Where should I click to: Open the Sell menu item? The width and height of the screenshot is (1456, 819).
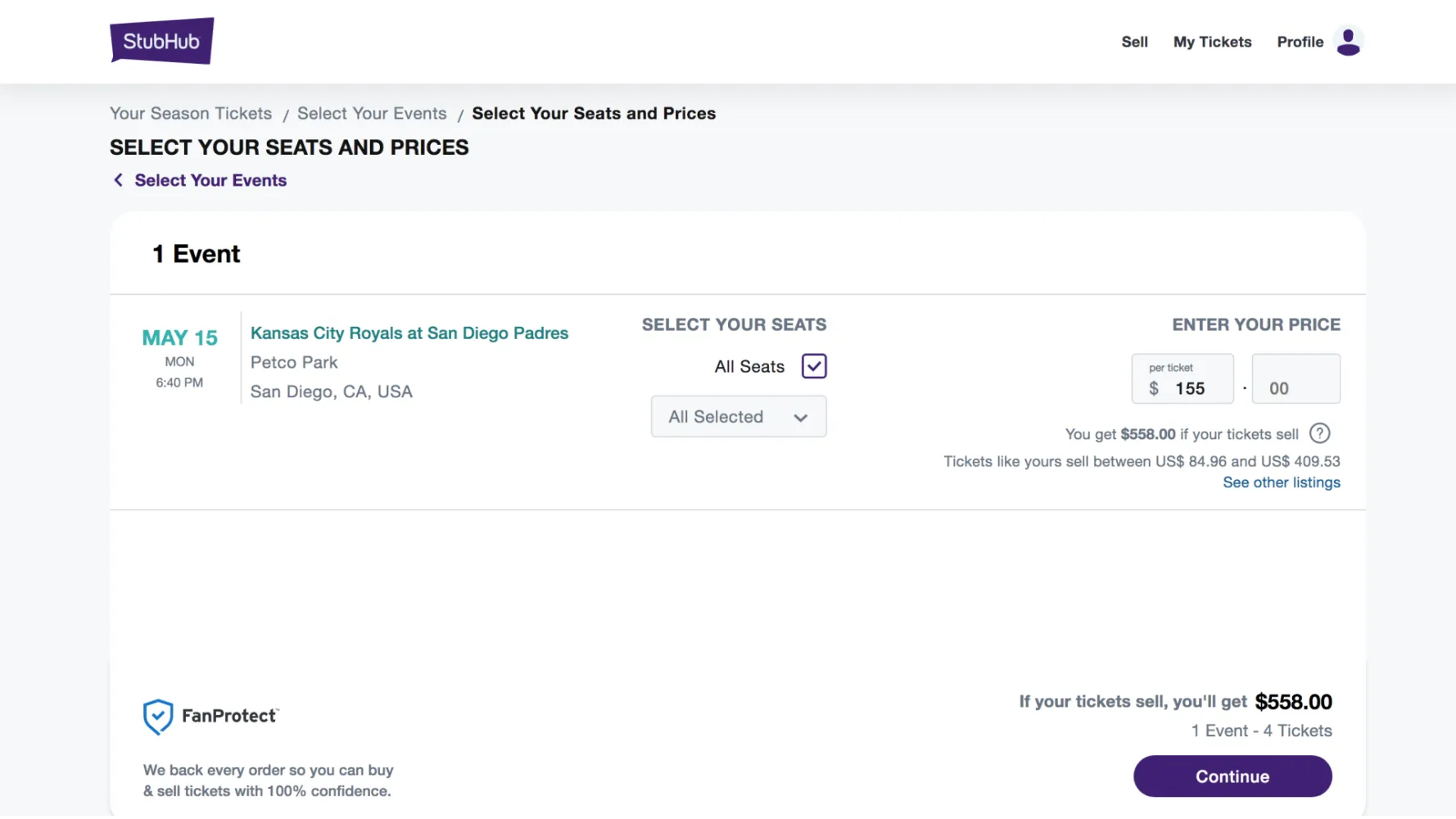point(1134,42)
